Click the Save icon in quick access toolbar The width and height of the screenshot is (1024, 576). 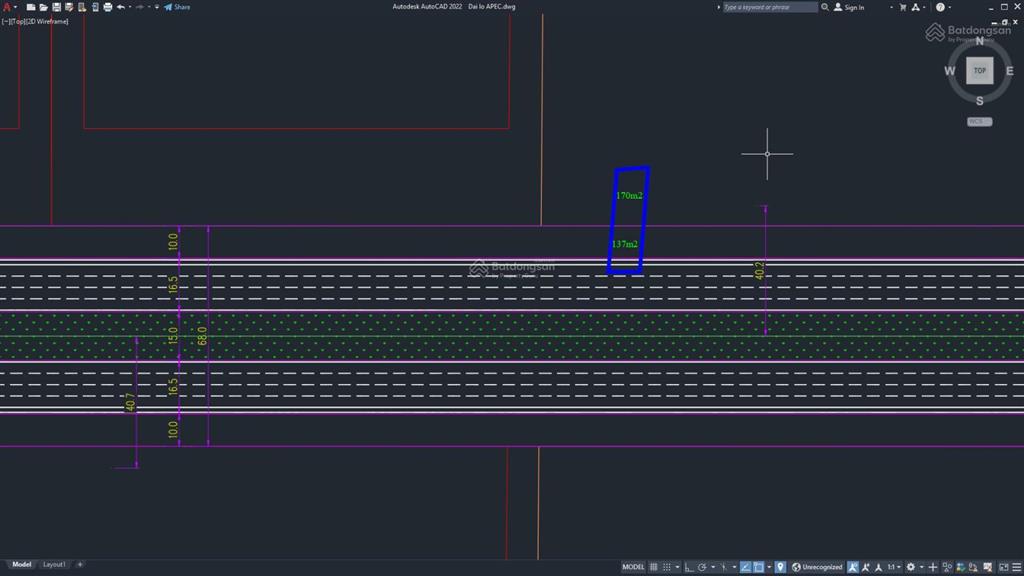click(57, 7)
